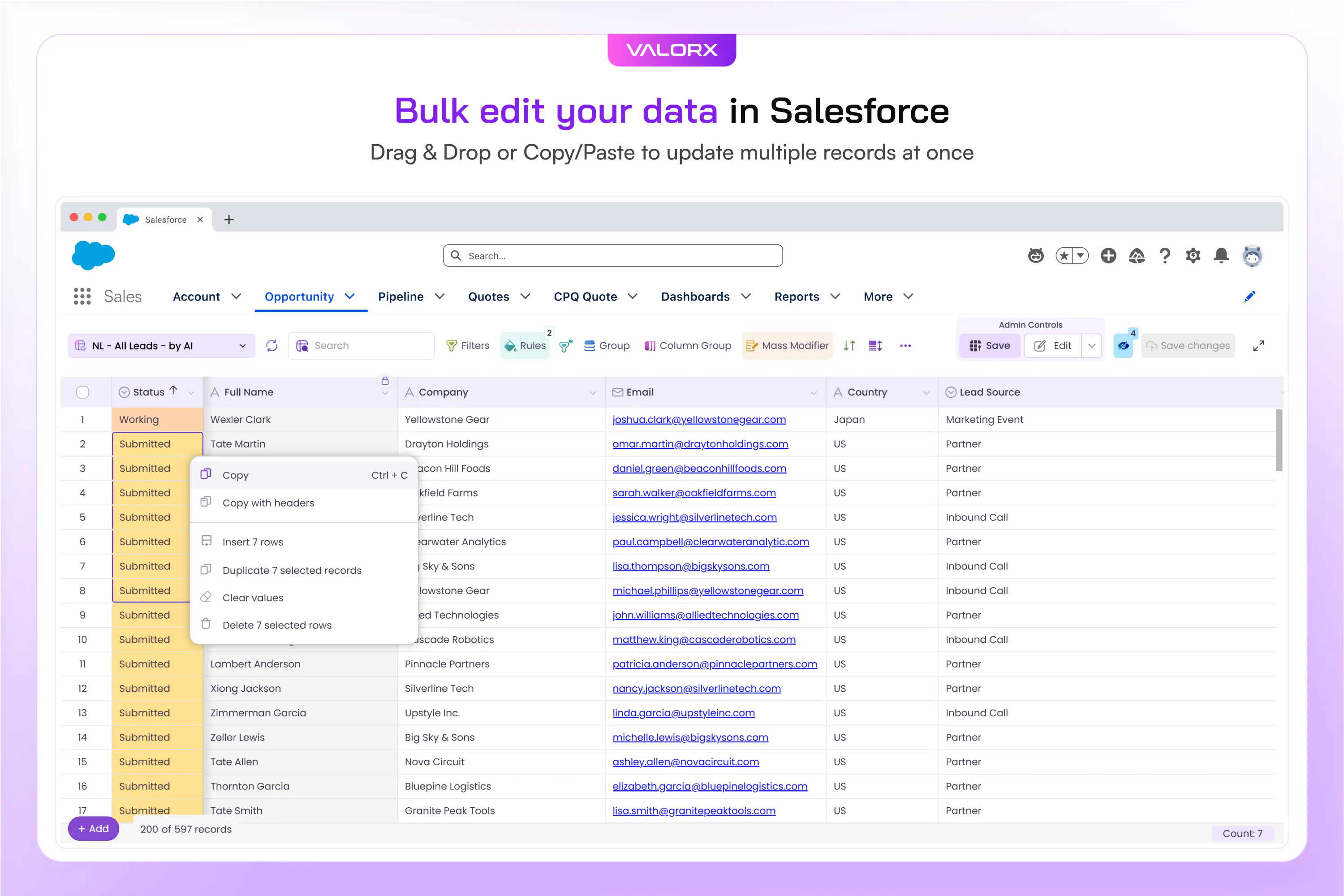Click the pencil edit navigation icon
Screen dimensions: 1344x896
coord(1250,296)
